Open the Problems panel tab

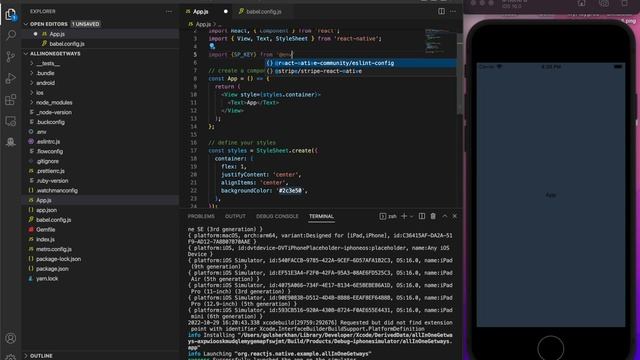(x=201, y=216)
